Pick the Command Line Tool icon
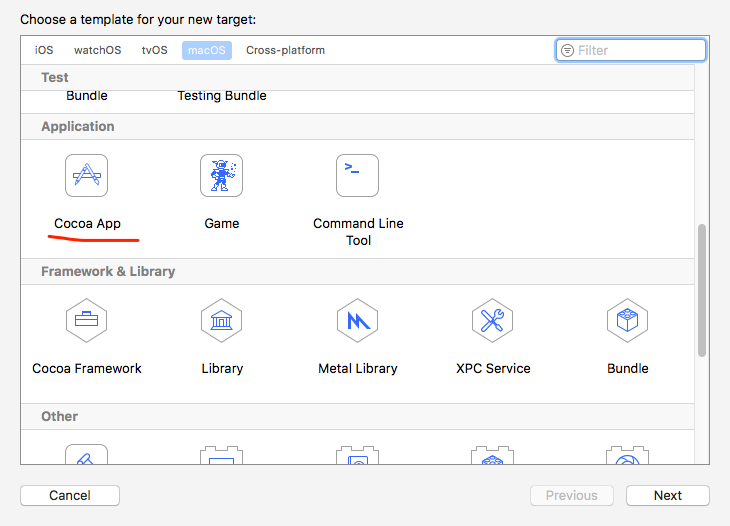 click(358, 175)
